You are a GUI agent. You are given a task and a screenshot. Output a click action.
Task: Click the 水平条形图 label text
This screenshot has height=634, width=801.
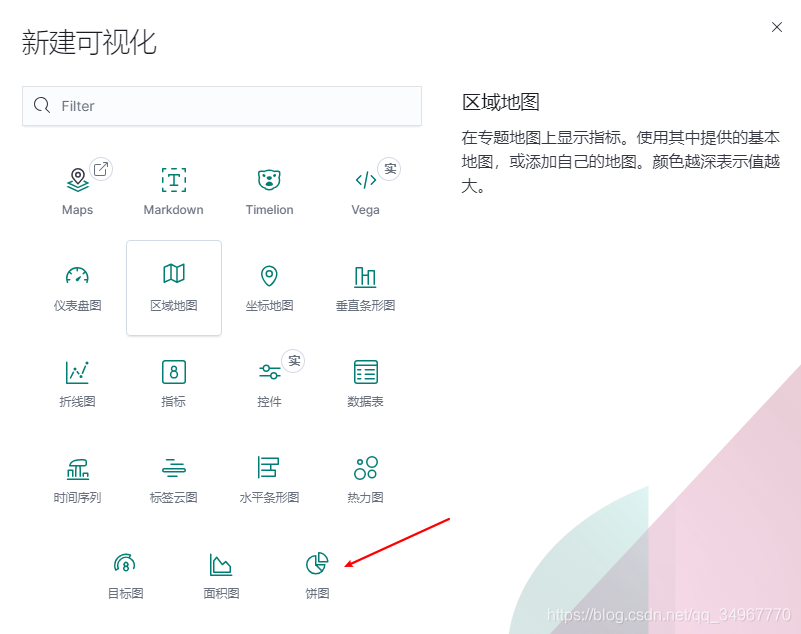pos(269,497)
